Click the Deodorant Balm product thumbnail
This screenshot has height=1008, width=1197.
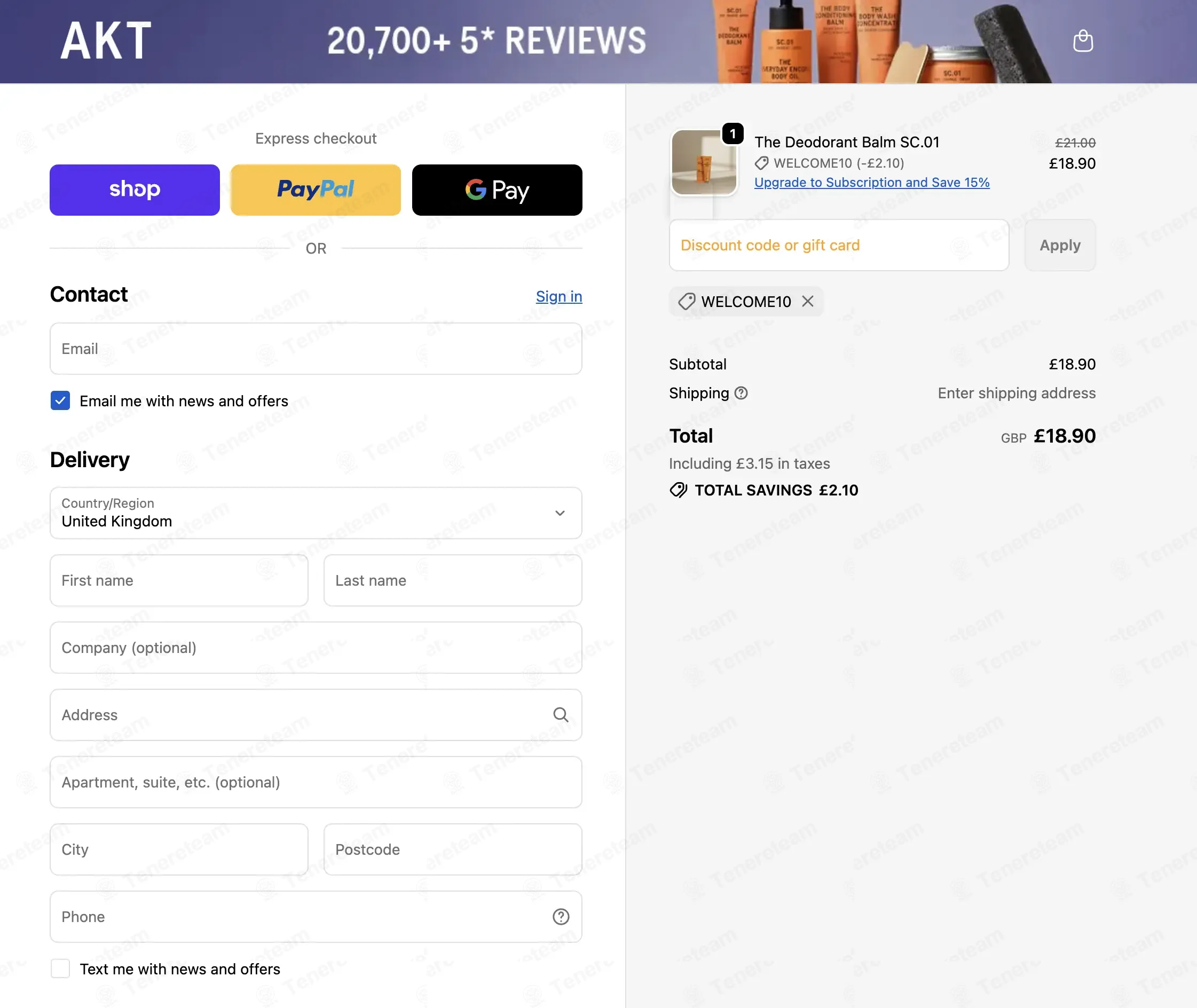(x=704, y=162)
